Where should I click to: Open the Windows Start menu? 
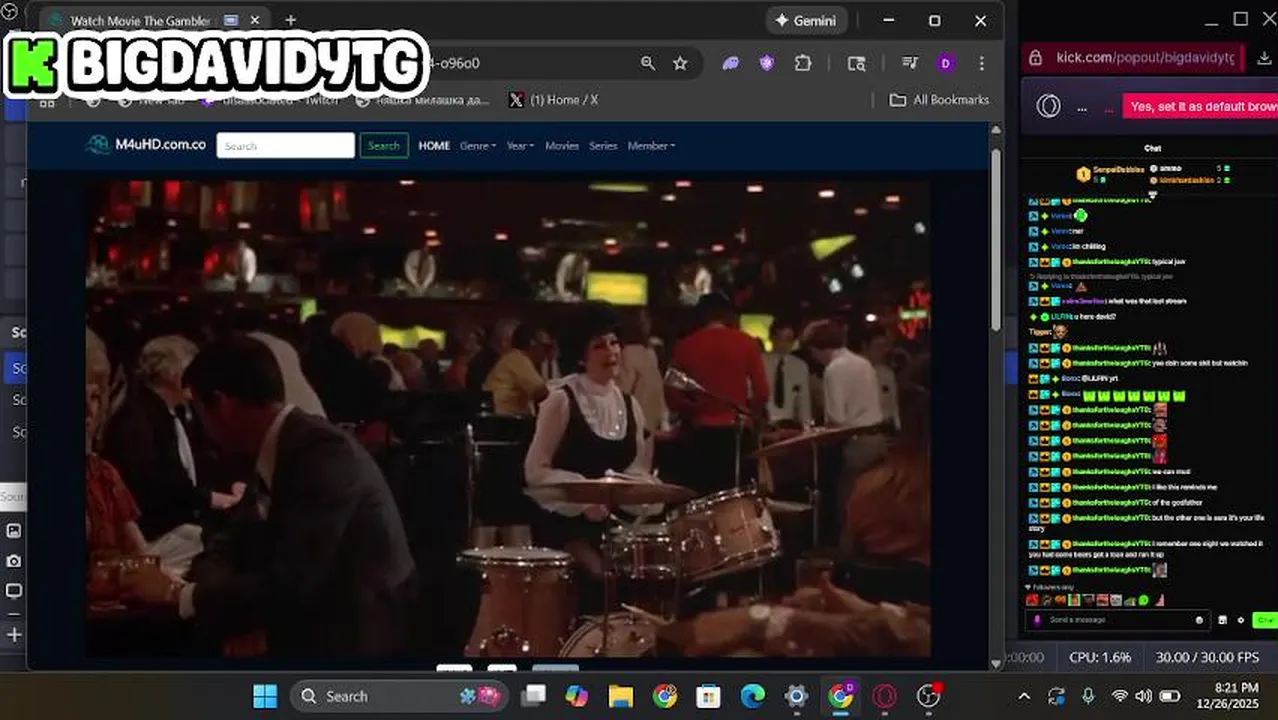[x=265, y=696]
